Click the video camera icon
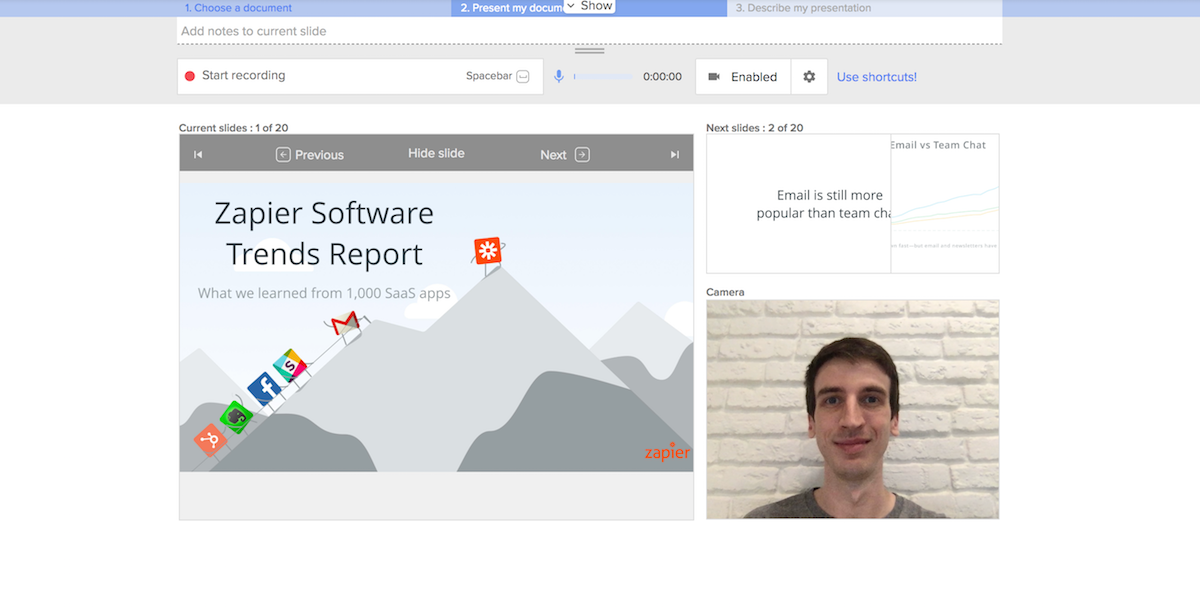The width and height of the screenshot is (1200, 609). pyautogui.click(x=714, y=77)
